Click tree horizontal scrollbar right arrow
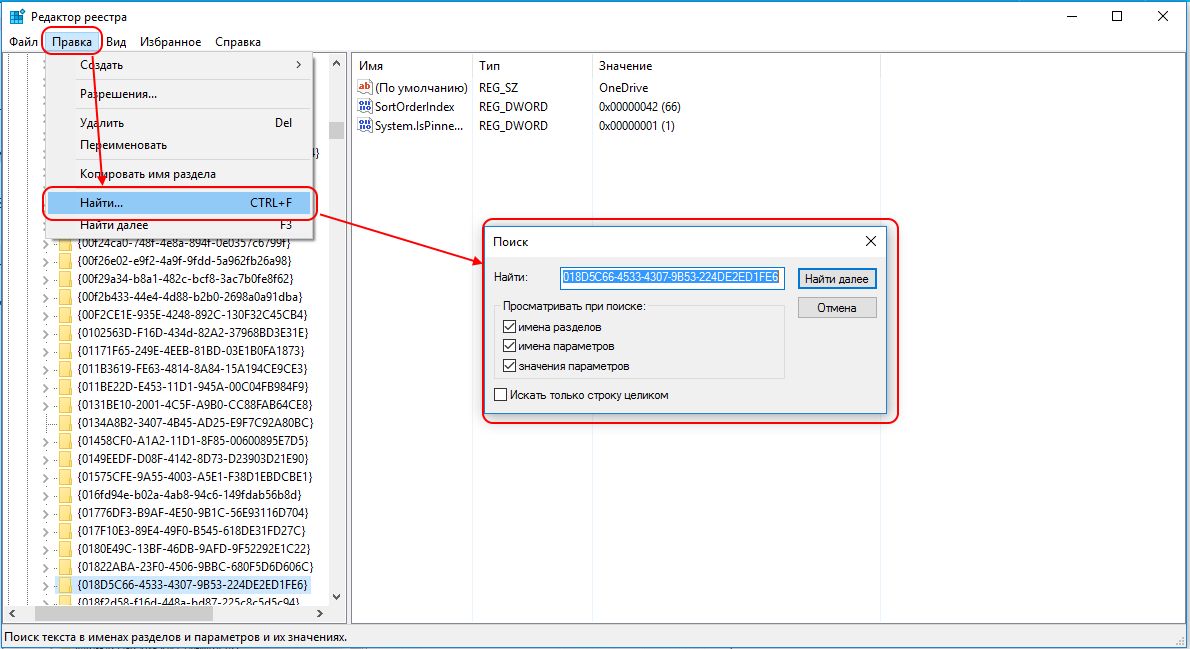Screen dimensions: 1190x649 coord(320,613)
